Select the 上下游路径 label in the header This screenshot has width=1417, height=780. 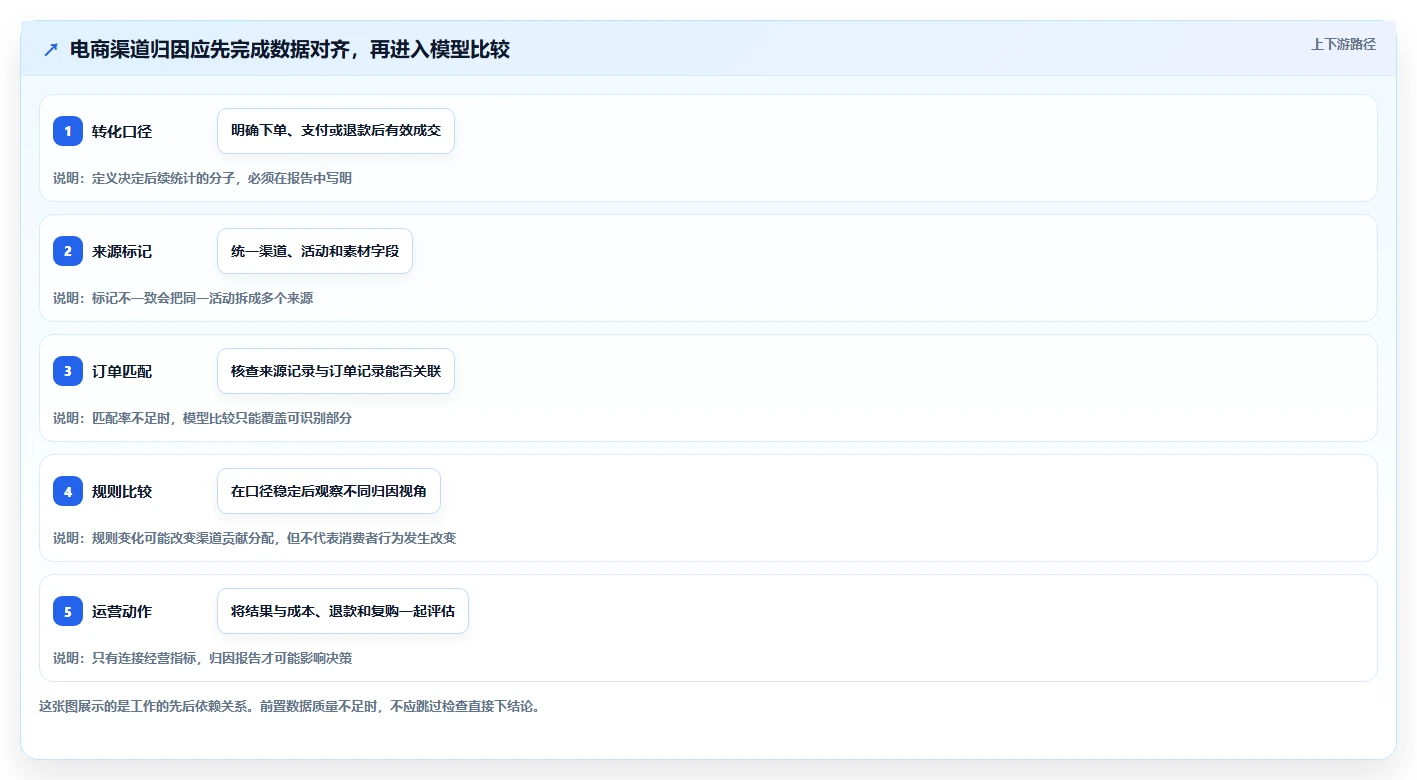[x=1343, y=44]
